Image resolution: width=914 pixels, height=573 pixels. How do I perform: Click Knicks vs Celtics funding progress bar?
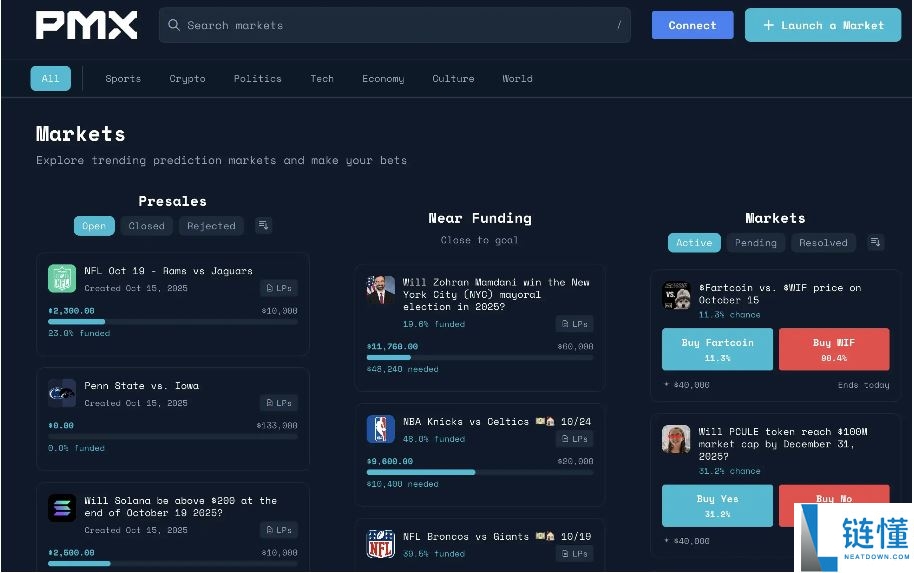pos(480,472)
